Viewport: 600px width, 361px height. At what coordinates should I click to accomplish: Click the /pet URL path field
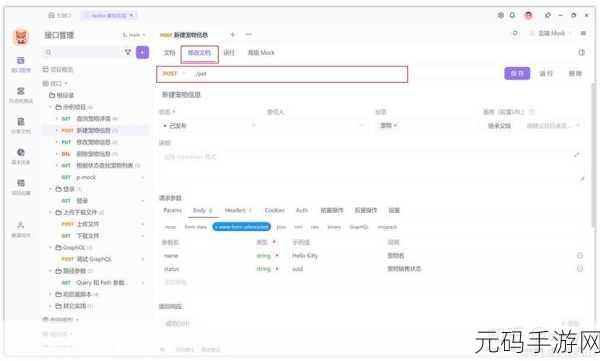pos(299,74)
